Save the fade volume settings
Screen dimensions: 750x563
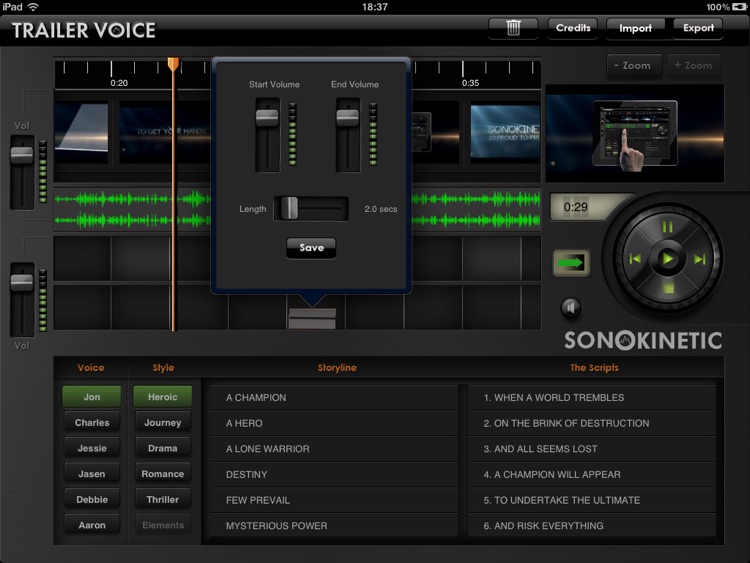311,248
